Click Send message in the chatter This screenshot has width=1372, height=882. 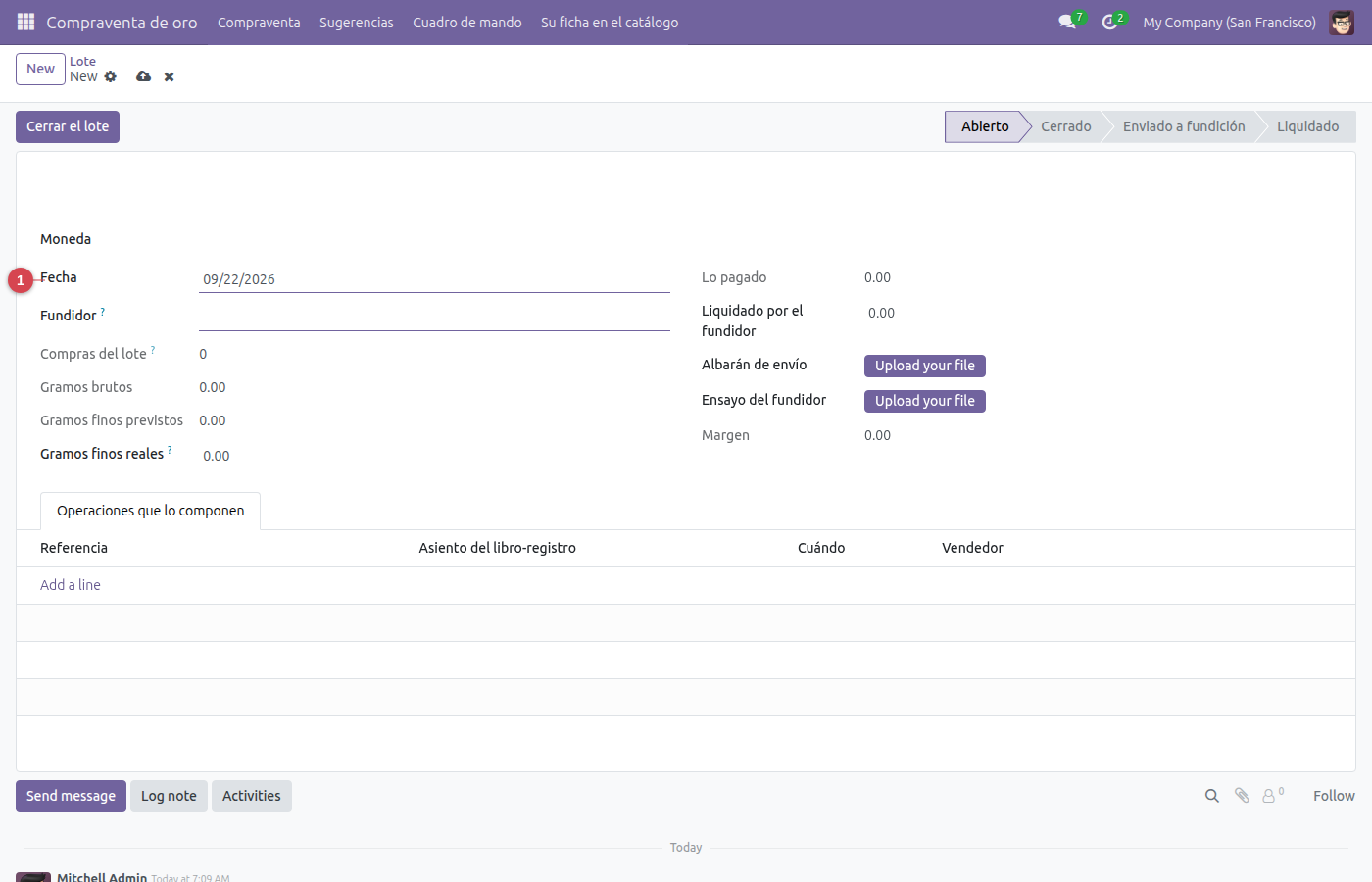71,796
